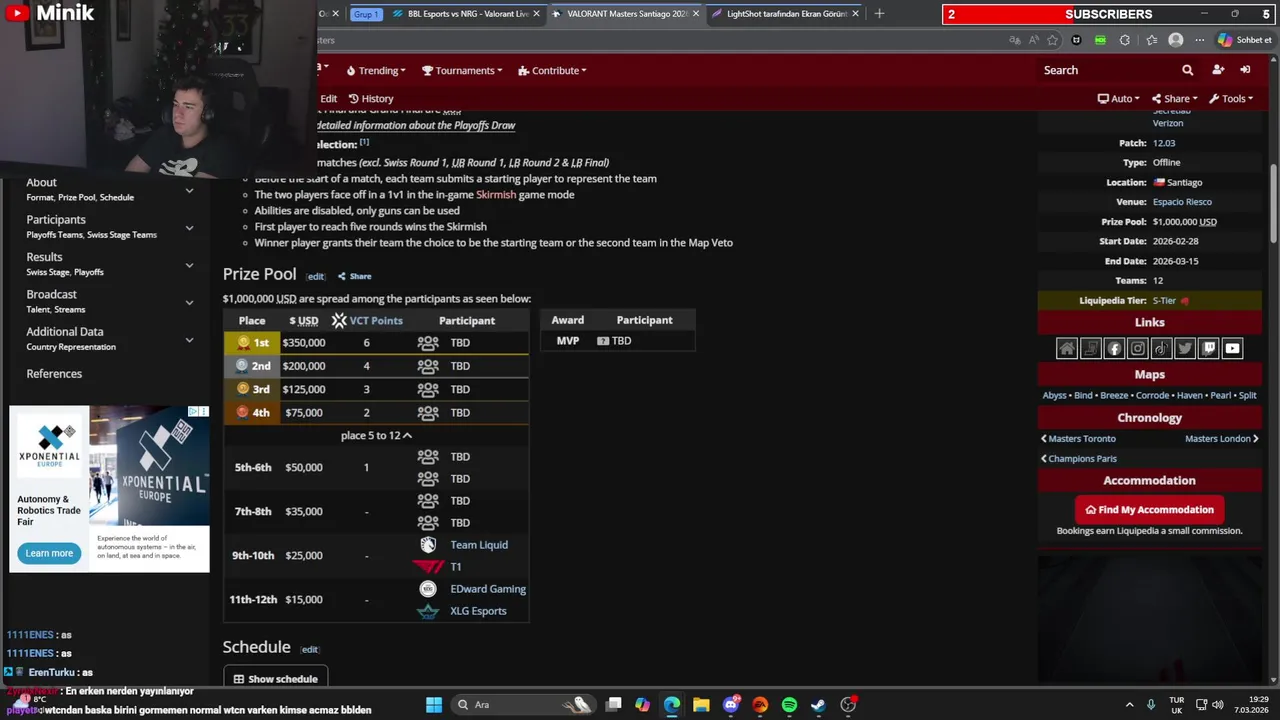Open File Explorer from the taskbar
This screenshot has height=720, width=1280.
[701, 705]
